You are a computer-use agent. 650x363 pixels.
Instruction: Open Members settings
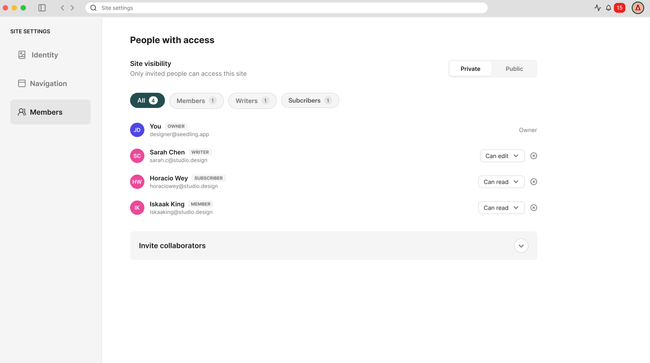tap(51, 112)
